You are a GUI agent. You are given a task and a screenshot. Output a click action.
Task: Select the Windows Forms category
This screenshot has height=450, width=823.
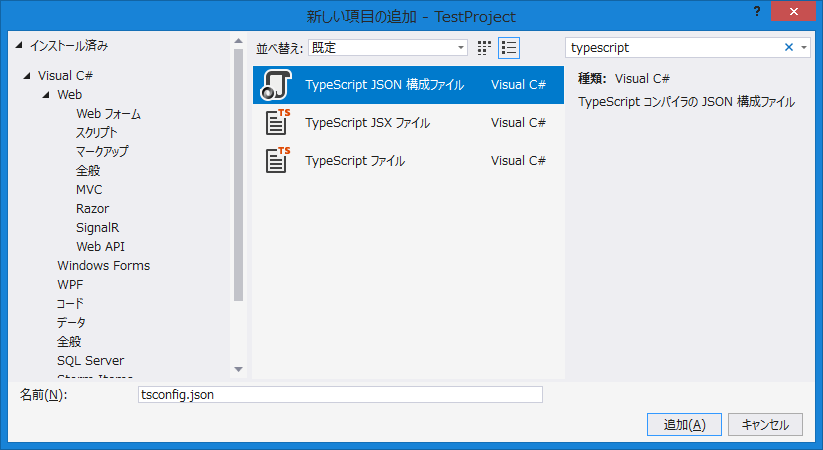pos(103,265)
